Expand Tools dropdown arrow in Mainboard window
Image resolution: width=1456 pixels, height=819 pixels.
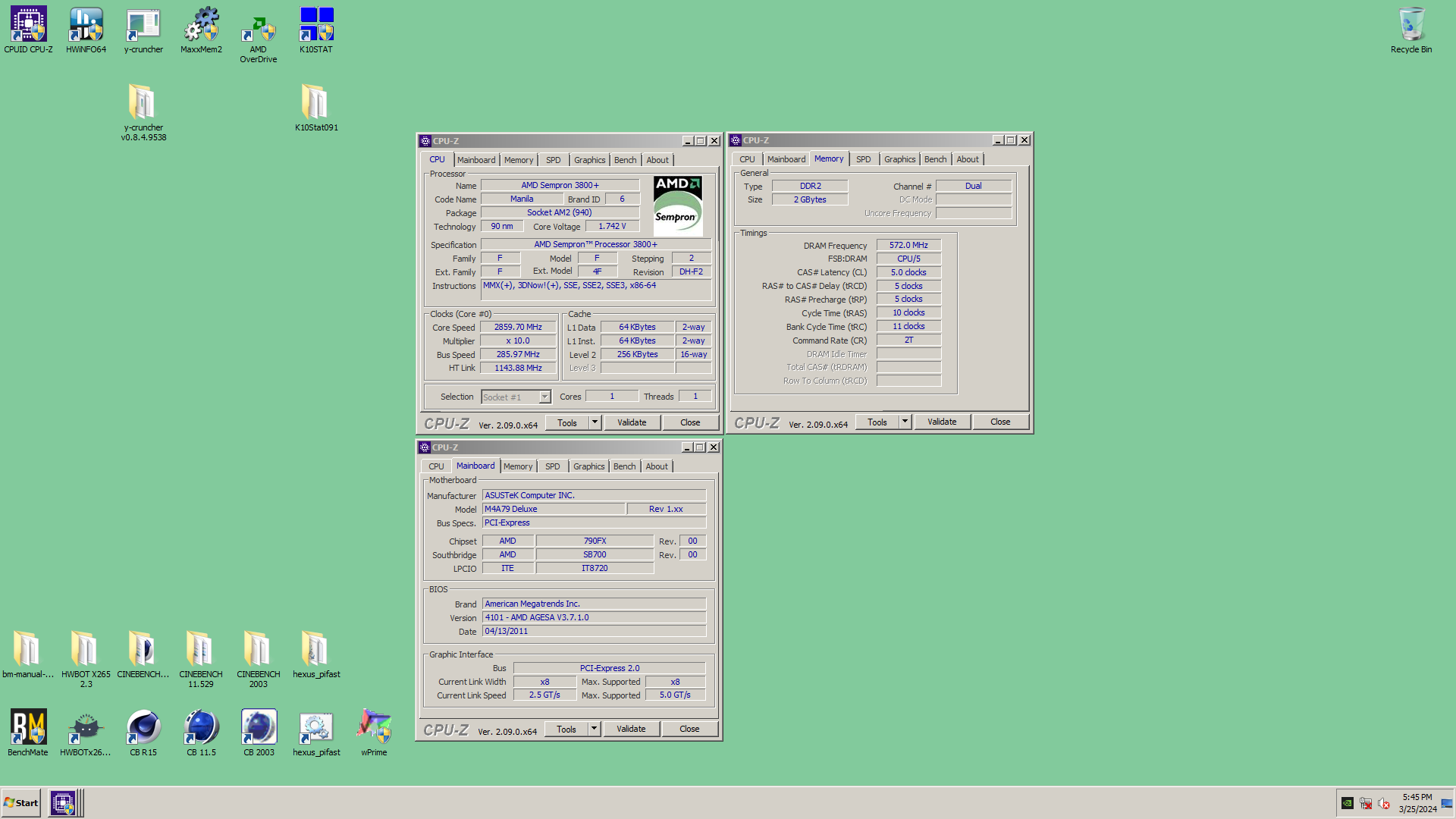(595, 729)
